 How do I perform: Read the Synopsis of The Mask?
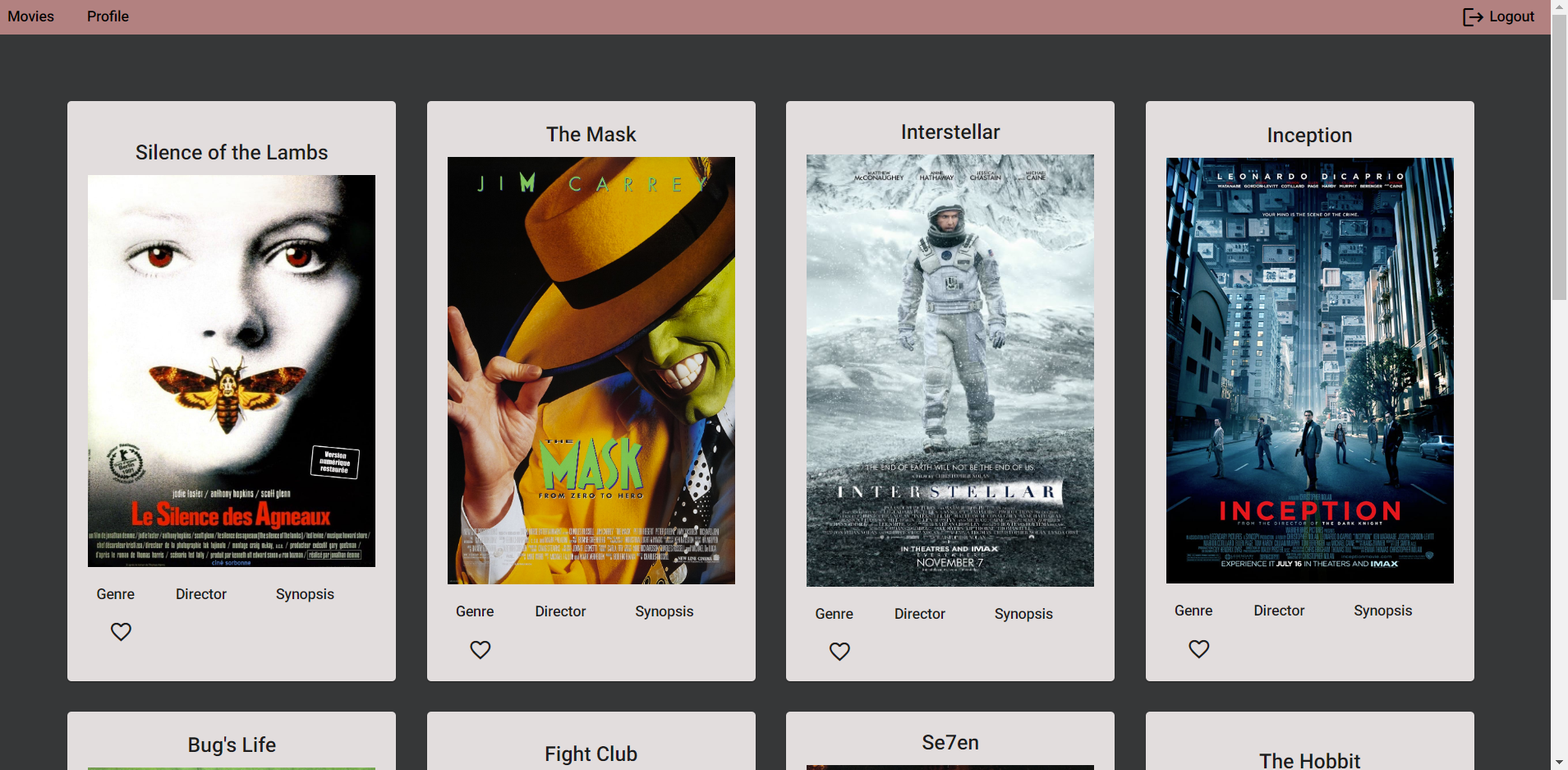[x=664, y=611]
